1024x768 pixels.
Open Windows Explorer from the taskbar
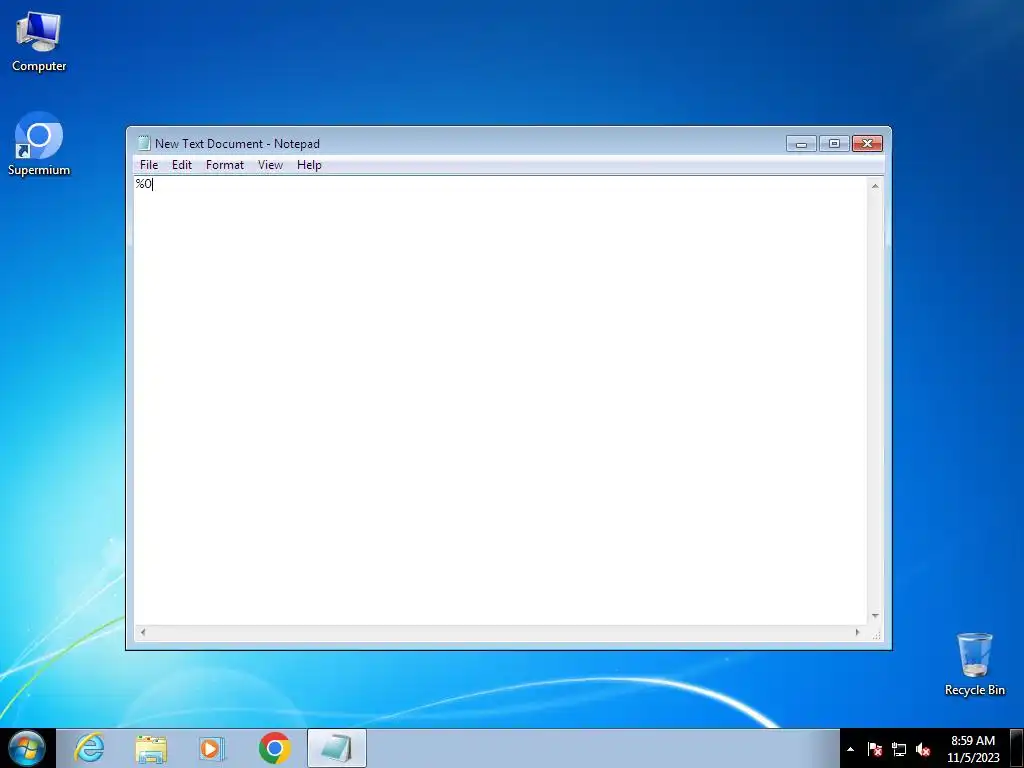(151, 748)
